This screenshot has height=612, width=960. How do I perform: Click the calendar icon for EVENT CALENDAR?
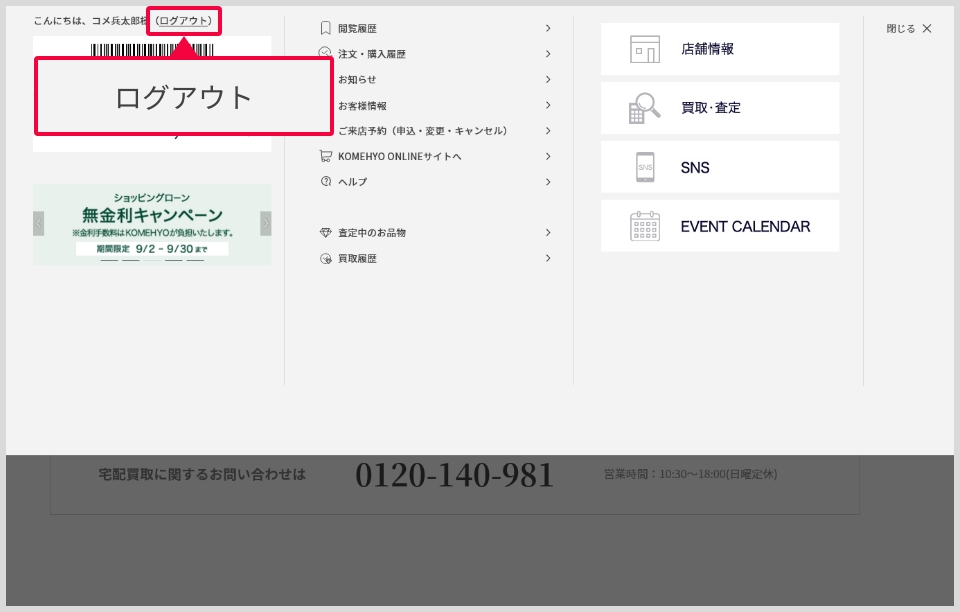coord(645,226)
